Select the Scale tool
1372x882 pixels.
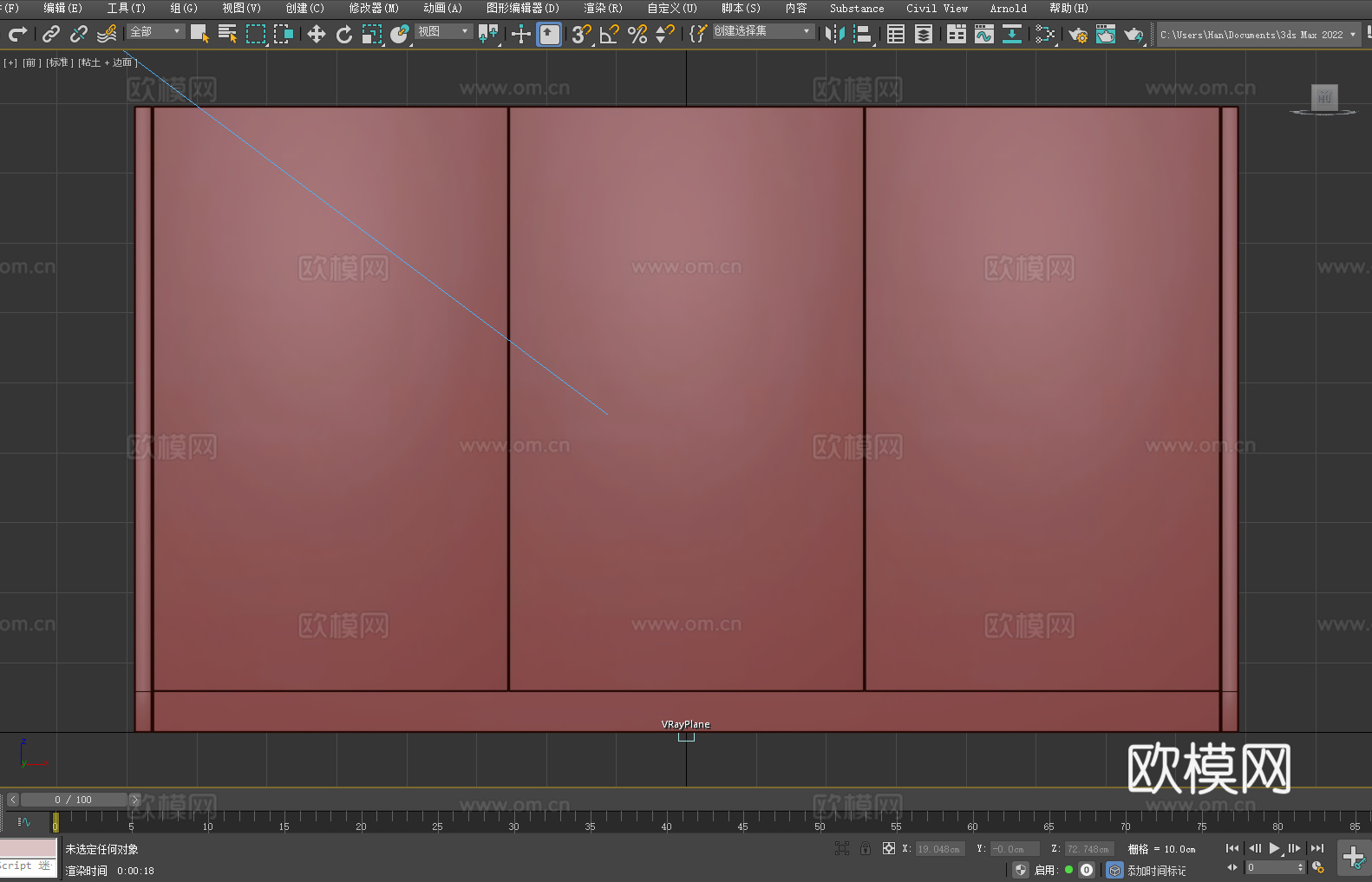click(x=372, y=34)
